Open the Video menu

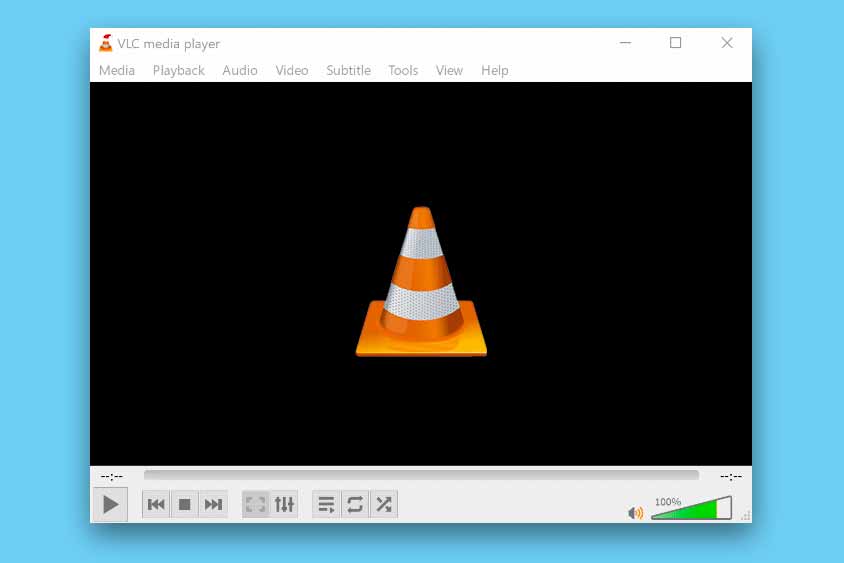coord(292,71)
